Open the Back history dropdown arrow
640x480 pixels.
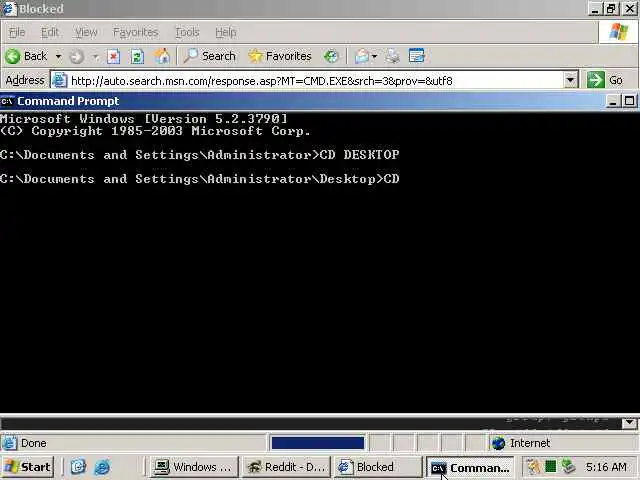coord(58,56)
